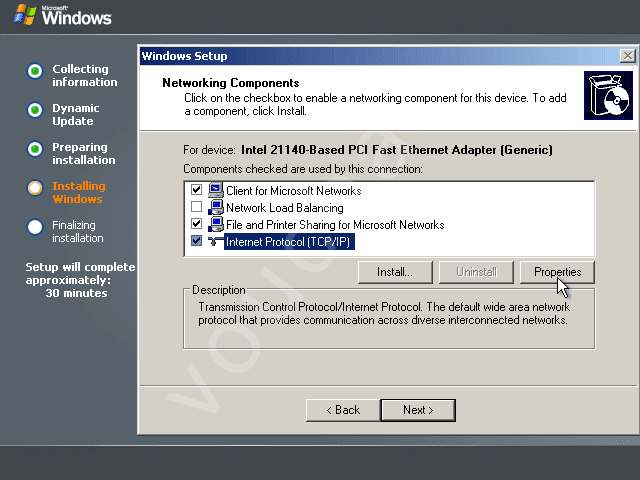Click the TCP/IP description text
This screenshot has width=640, height=480.
[384, 313]
